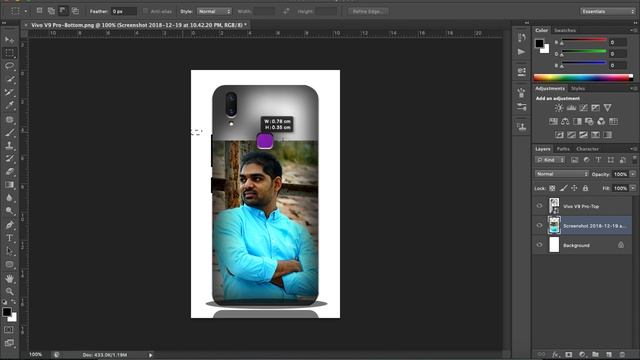Toggle layer filter switch on or off

pos(634,160)
